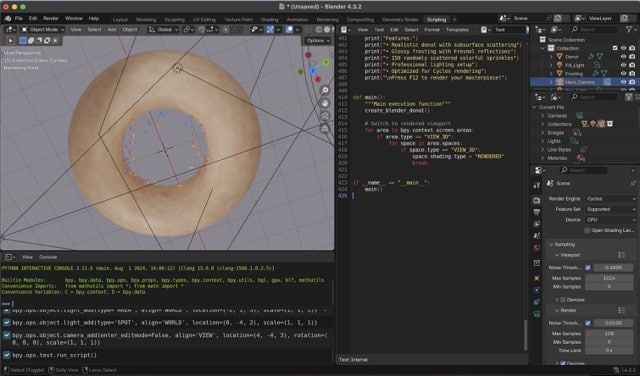Uncheck the Collection exclude checkbox
Screen dimensions: 640x376
(615, 48)
